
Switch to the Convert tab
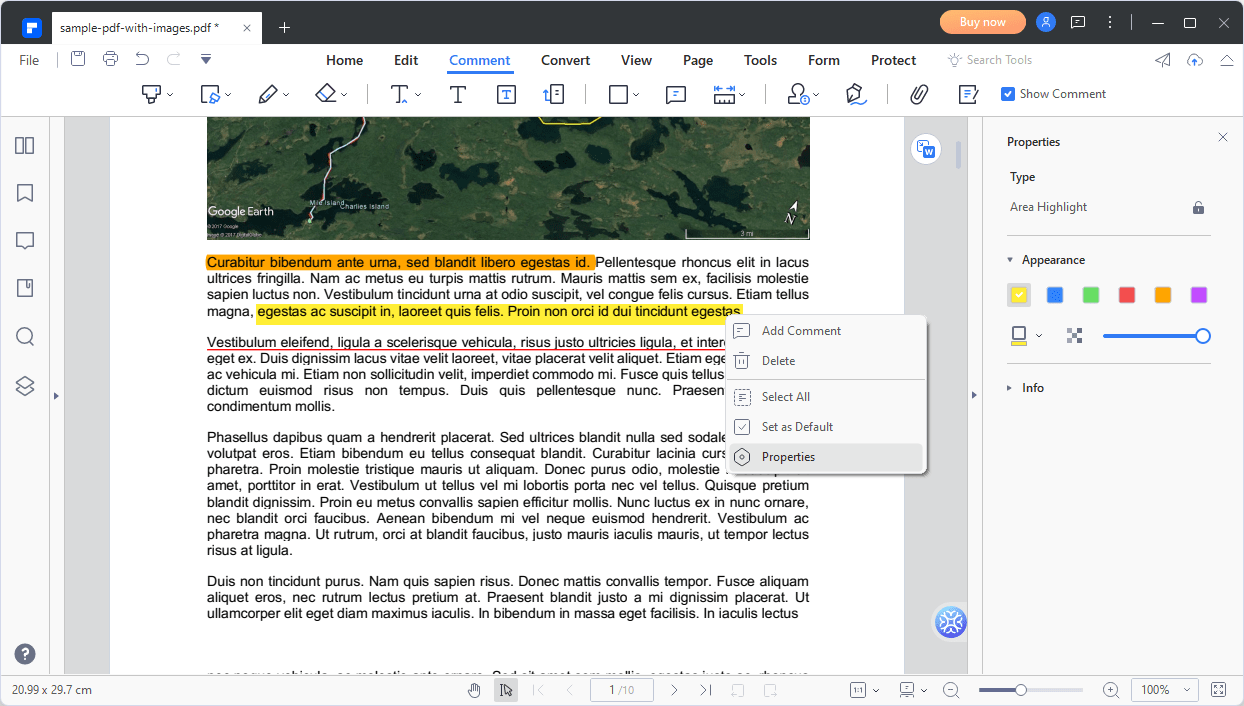pyautogui.click(x=566, y=60)
